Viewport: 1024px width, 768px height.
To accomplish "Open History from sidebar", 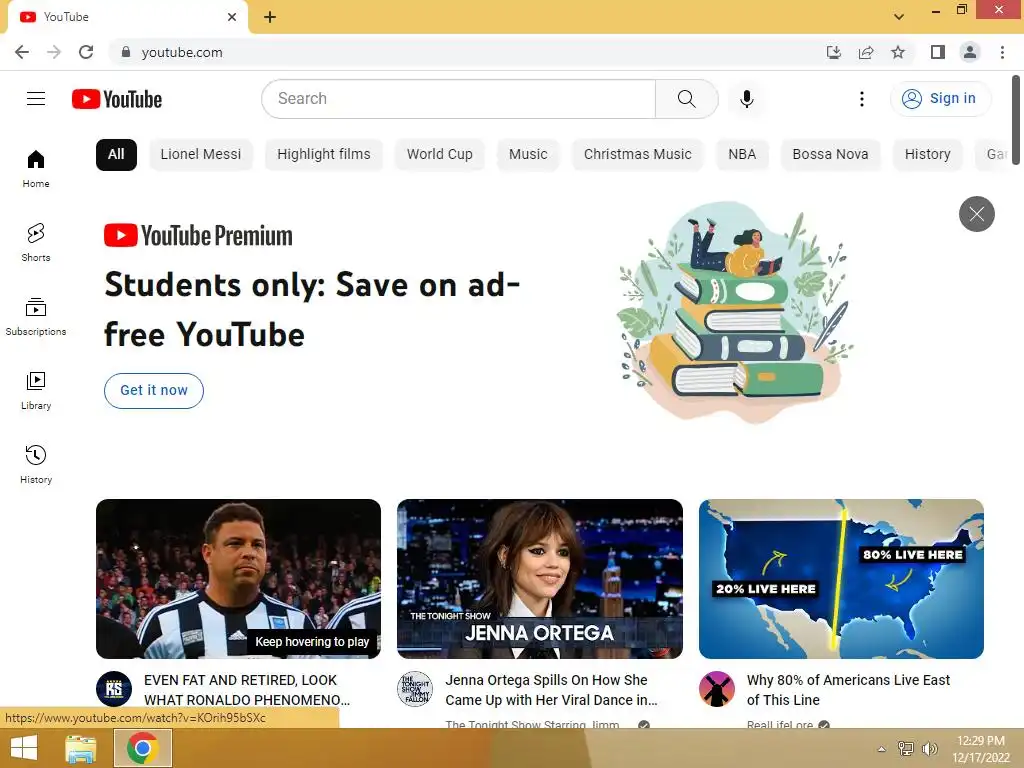I will (x=36, y=464).
